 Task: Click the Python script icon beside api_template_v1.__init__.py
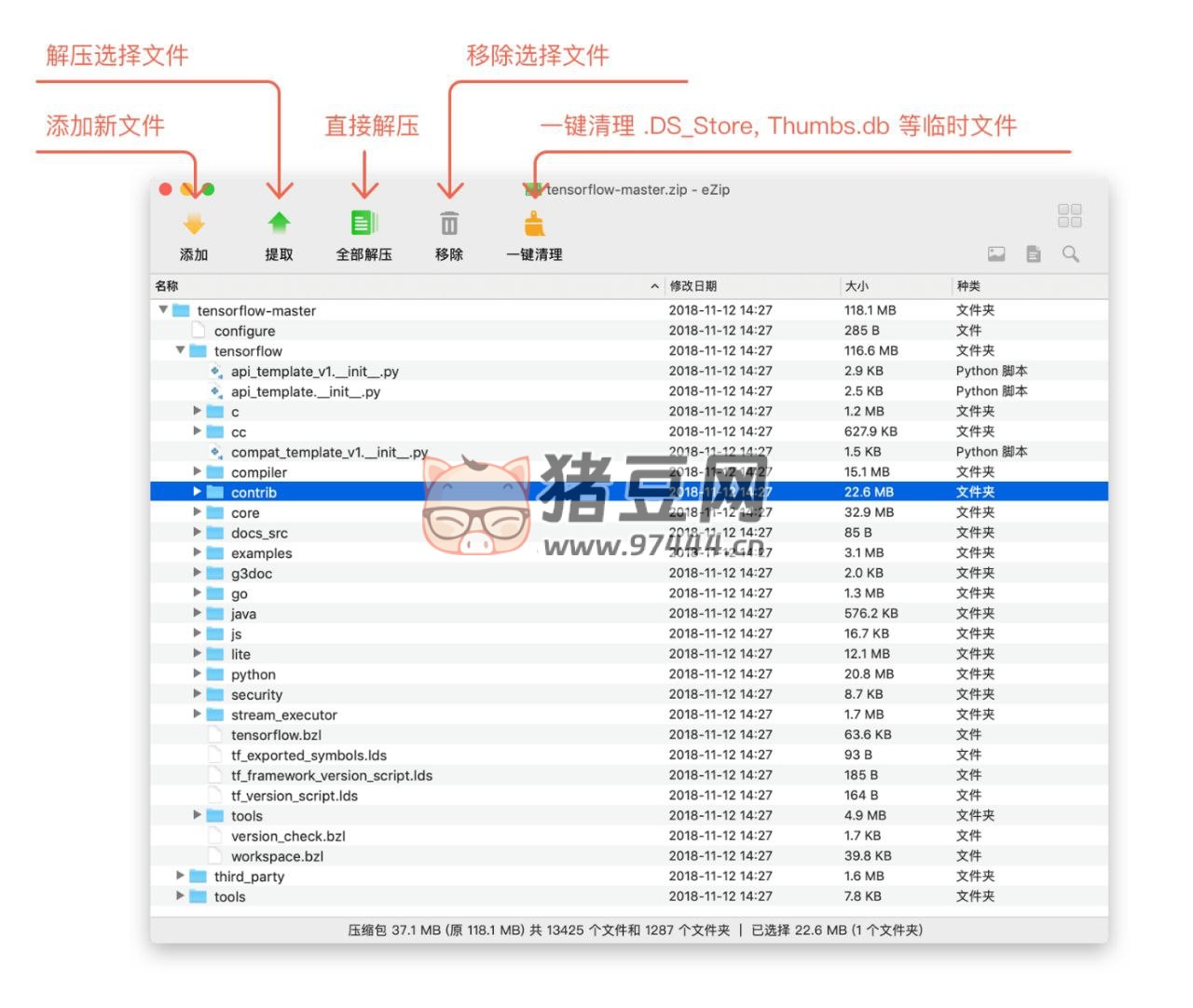(x=215, y=370)
